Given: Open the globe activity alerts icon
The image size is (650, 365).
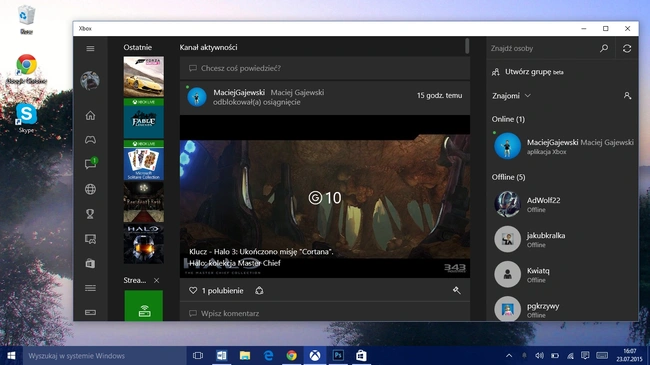Looking at the screenshot, I should [x=90, y=189].
